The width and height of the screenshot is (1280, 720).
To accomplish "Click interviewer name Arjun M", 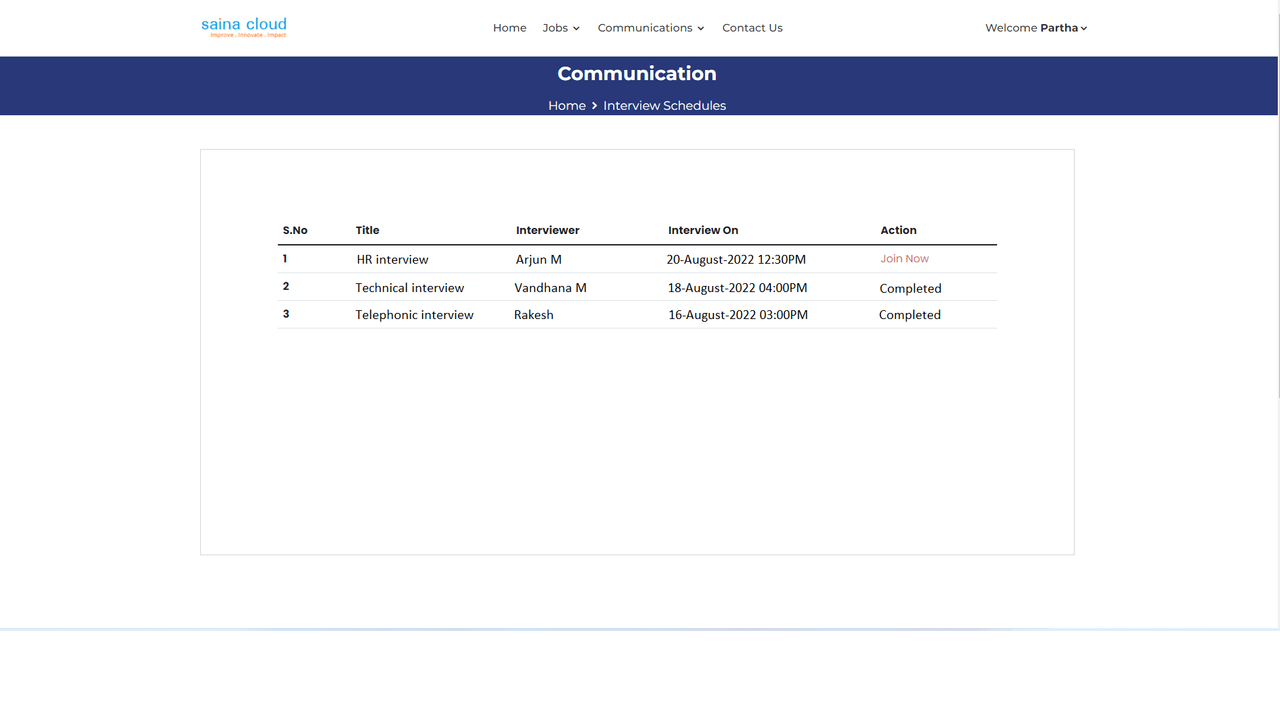I will coord(538,260).
